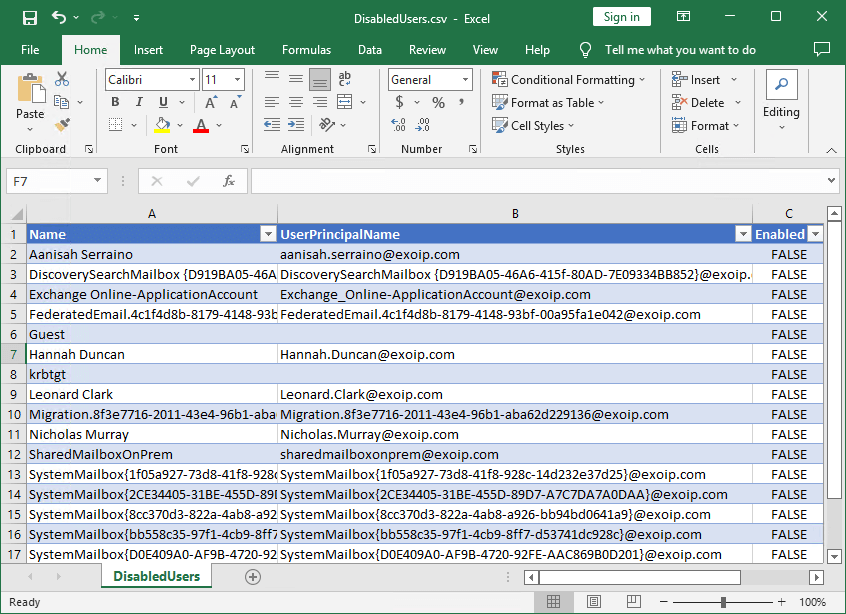Open the Review ribbon tab
This screenshot has width=846, height=614.
point(427,50)
